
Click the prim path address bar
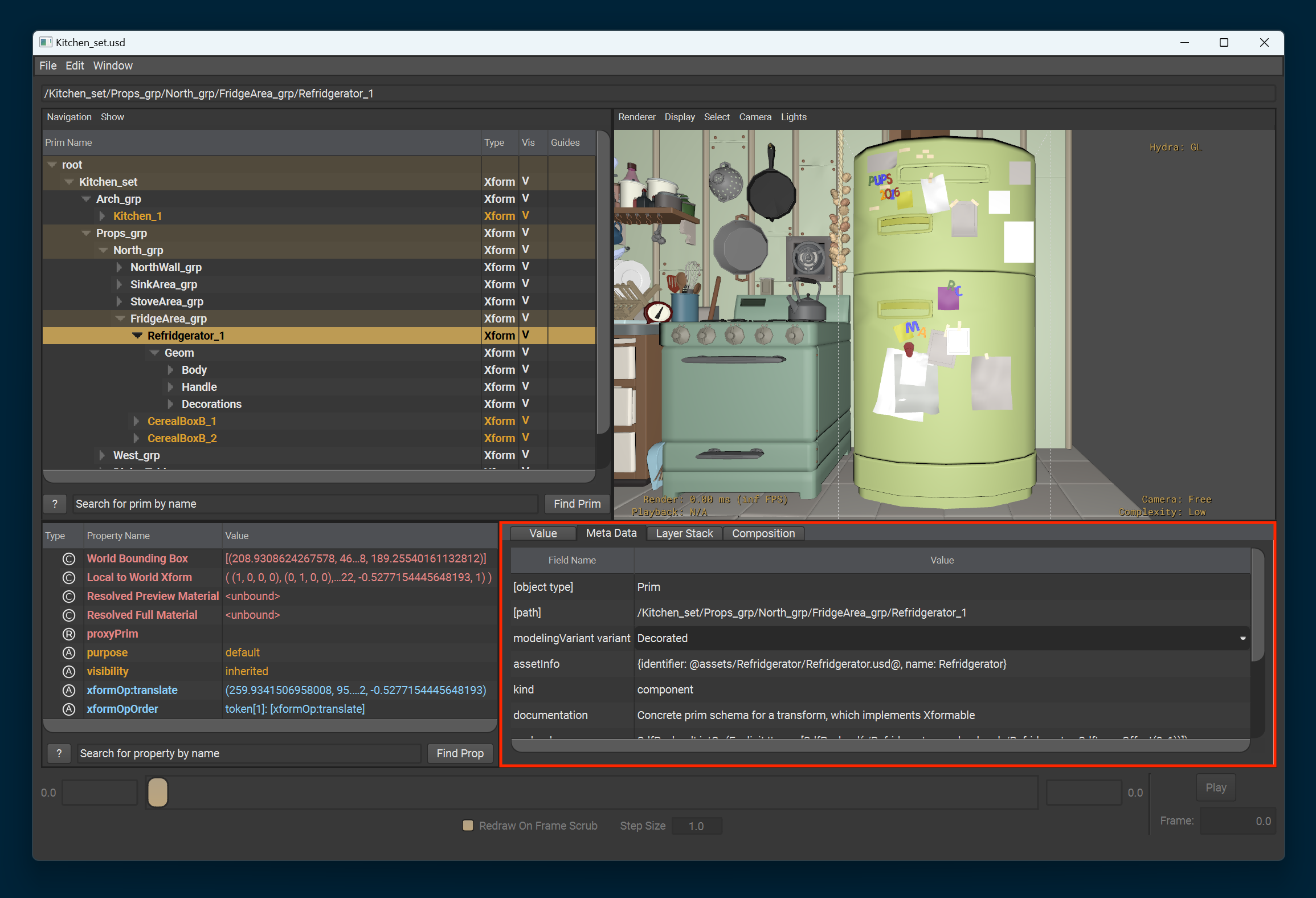click(x=658, y=93)
